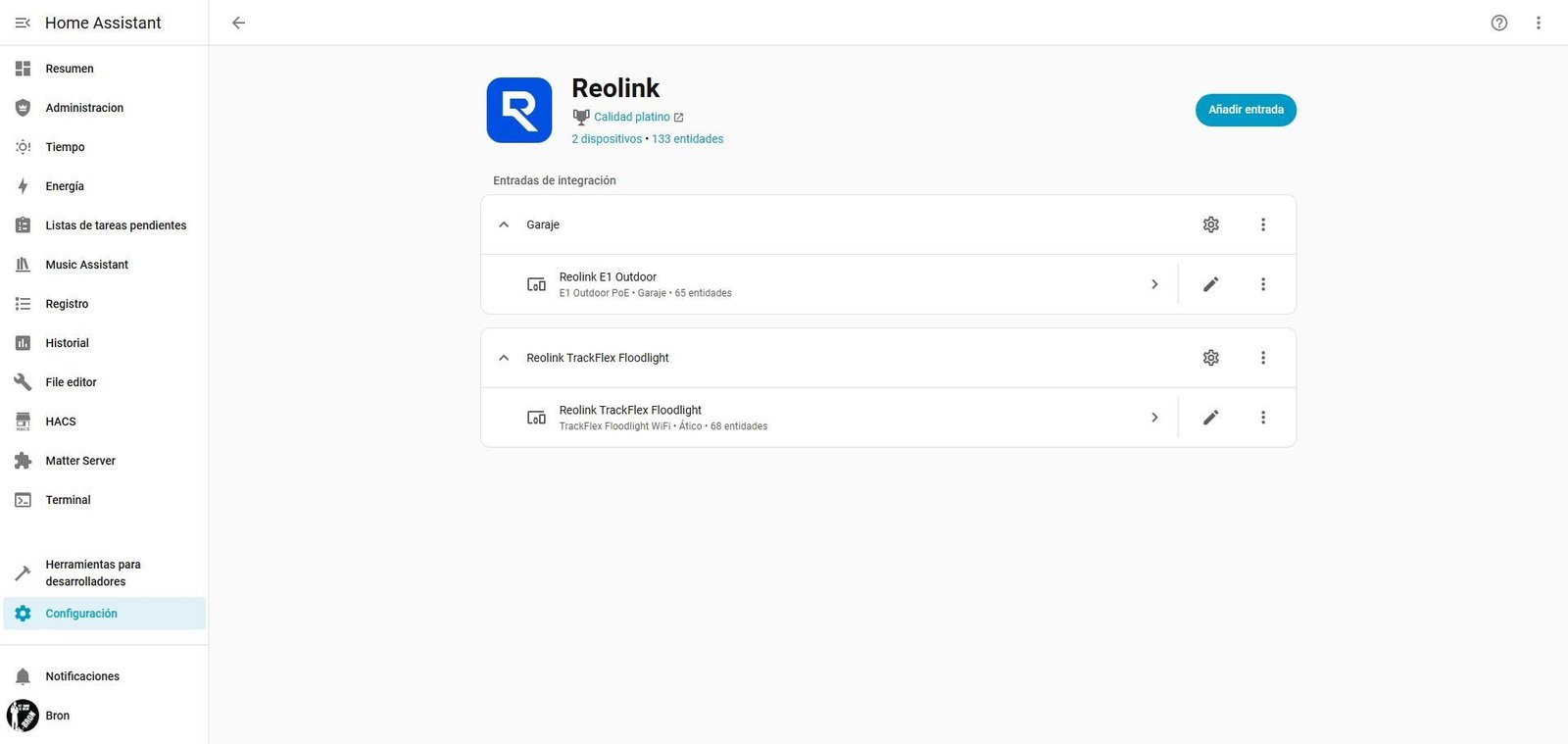The width and height of the screenshot is (1568, 744).
Task: Open Music Assistant in sidebar
Action: (104, 265)
